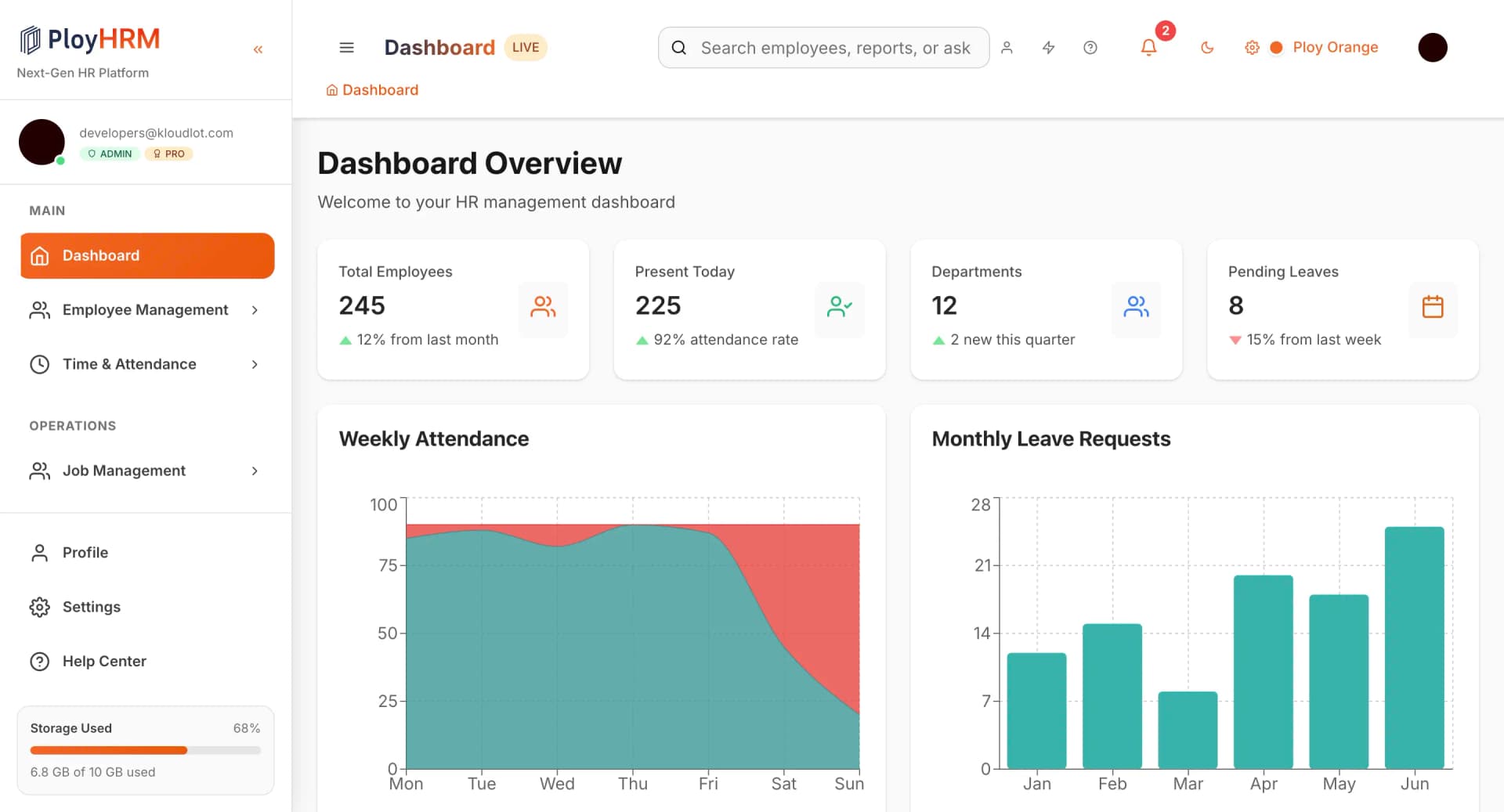Expand the Time & Attendance submenu
Viewport: 1504px width, 812px height.
pos(255,364)
